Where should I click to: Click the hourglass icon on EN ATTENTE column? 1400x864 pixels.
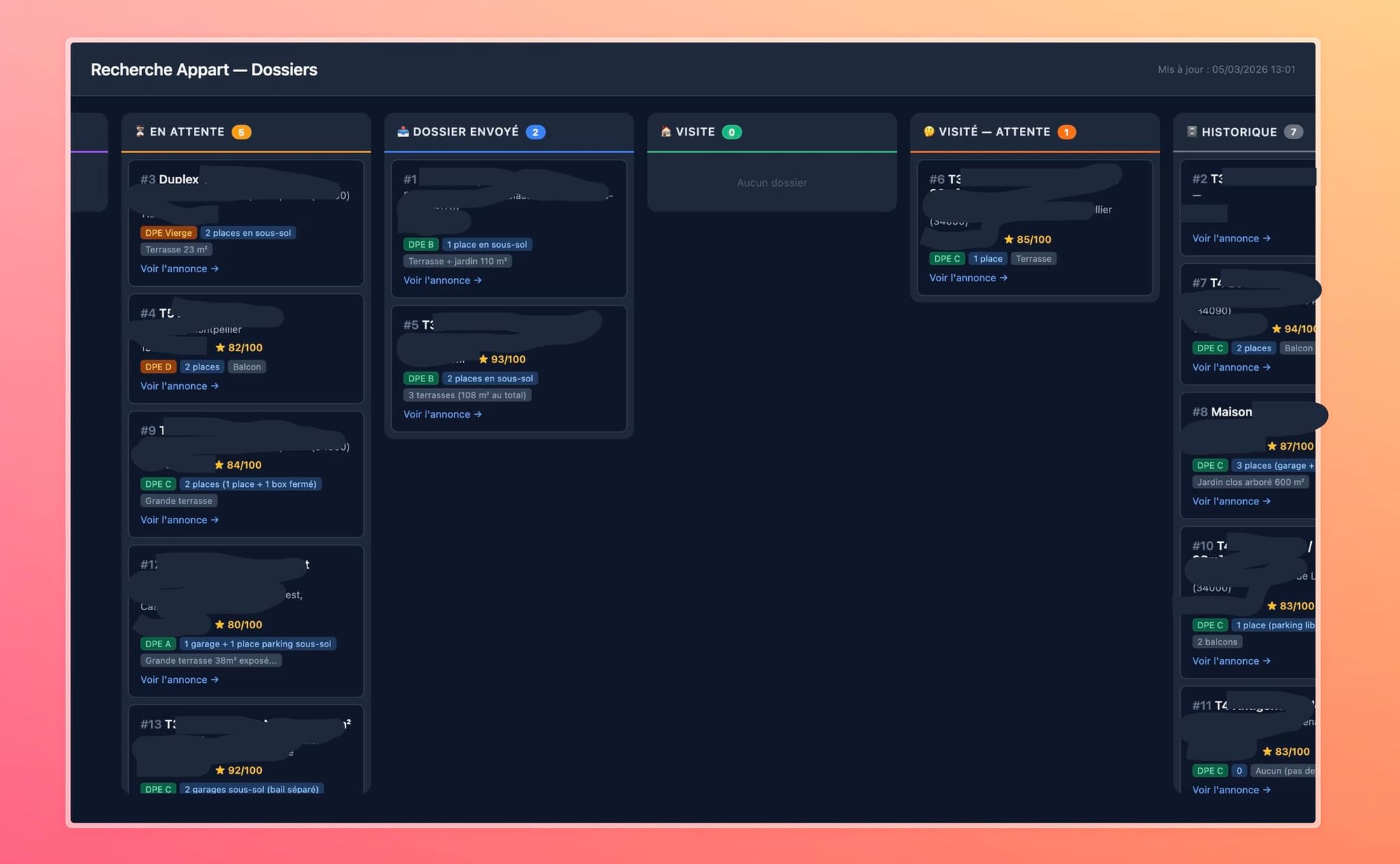click(x=141, y=132)
